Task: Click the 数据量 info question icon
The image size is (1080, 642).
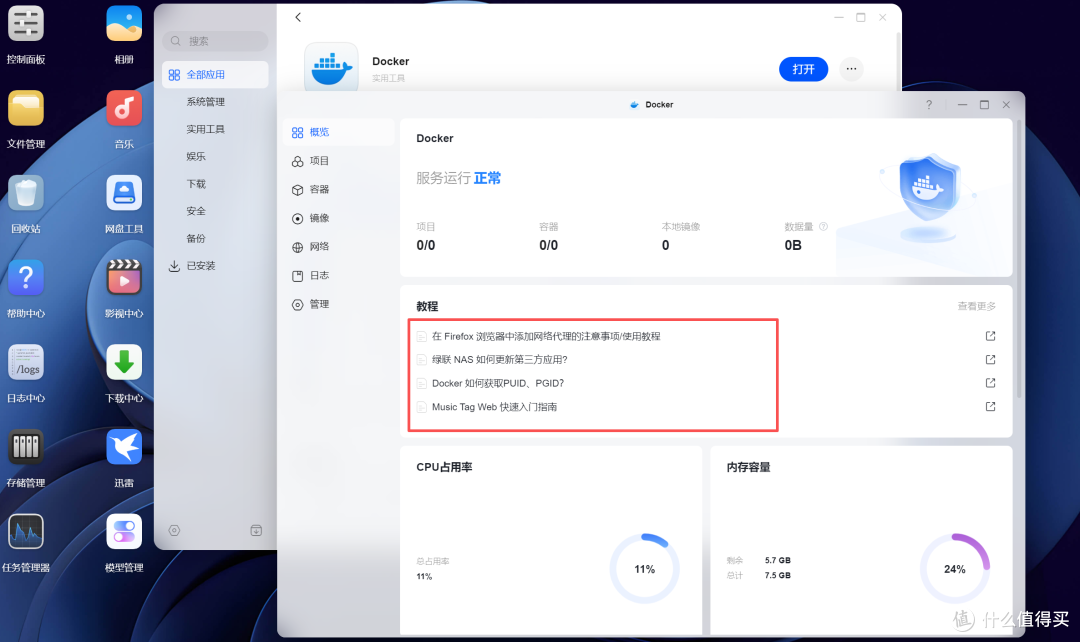Action: click(823, 227)
